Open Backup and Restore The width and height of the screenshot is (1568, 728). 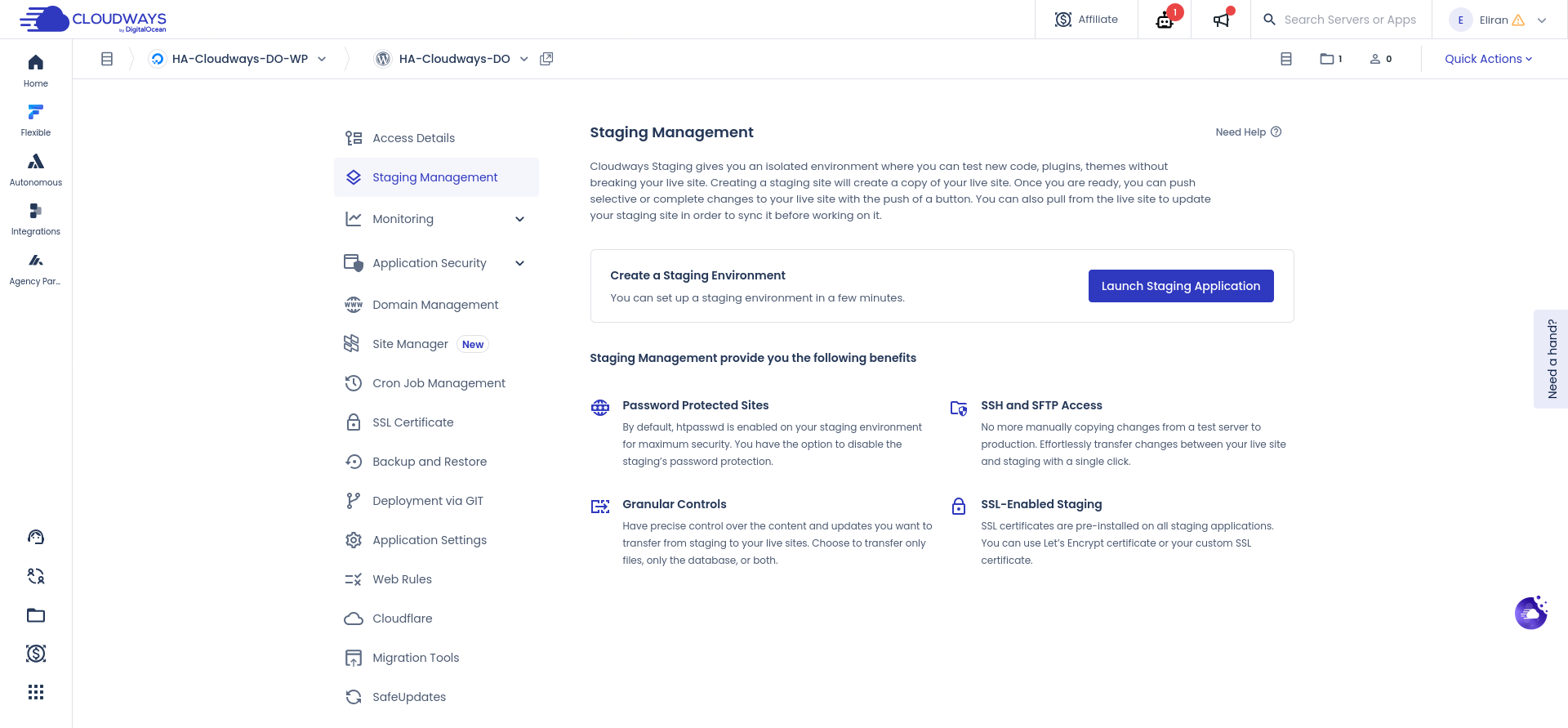[x=436, y=462]
